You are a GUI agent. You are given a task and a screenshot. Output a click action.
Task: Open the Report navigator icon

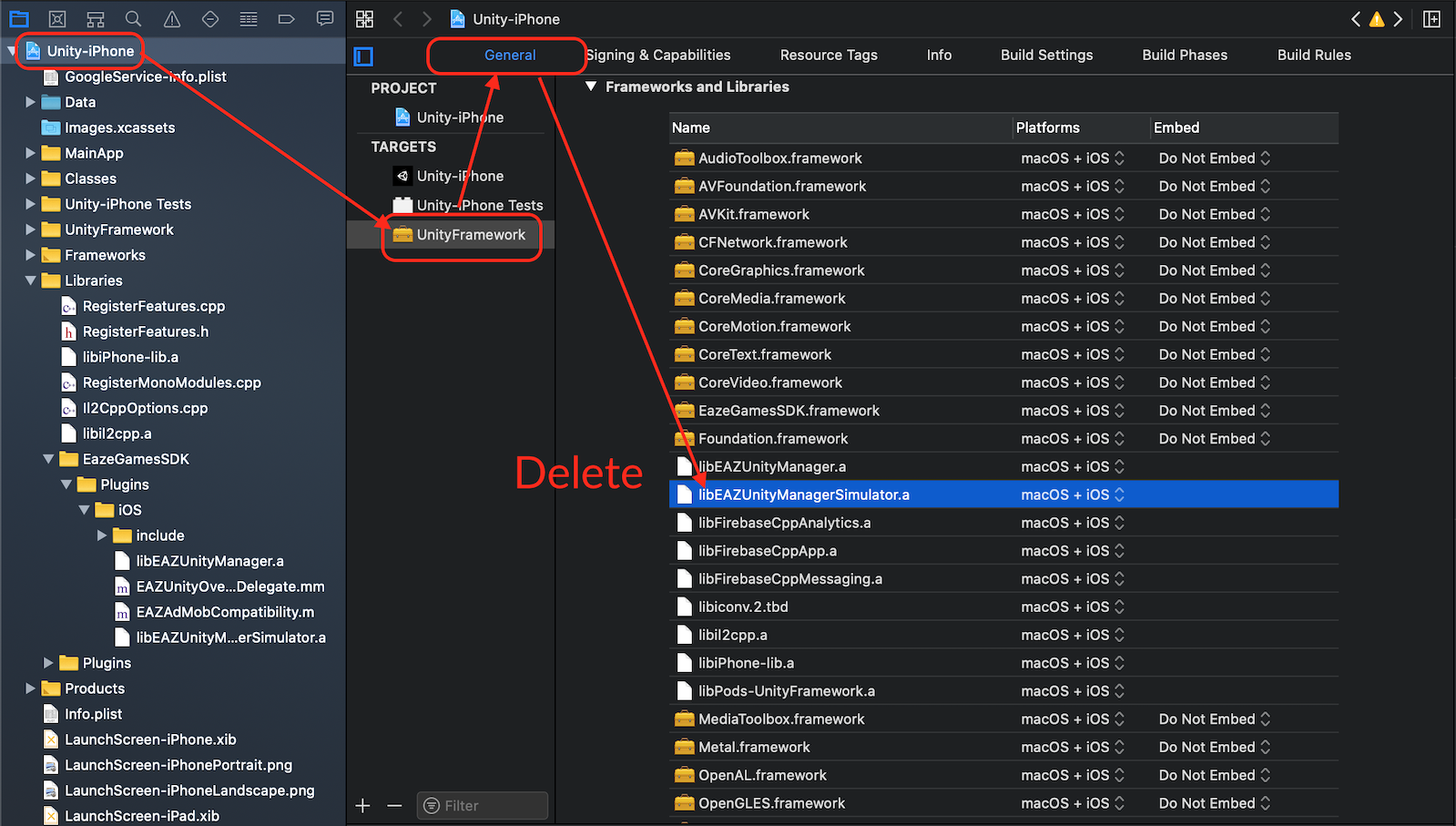(x=324, y=18)
